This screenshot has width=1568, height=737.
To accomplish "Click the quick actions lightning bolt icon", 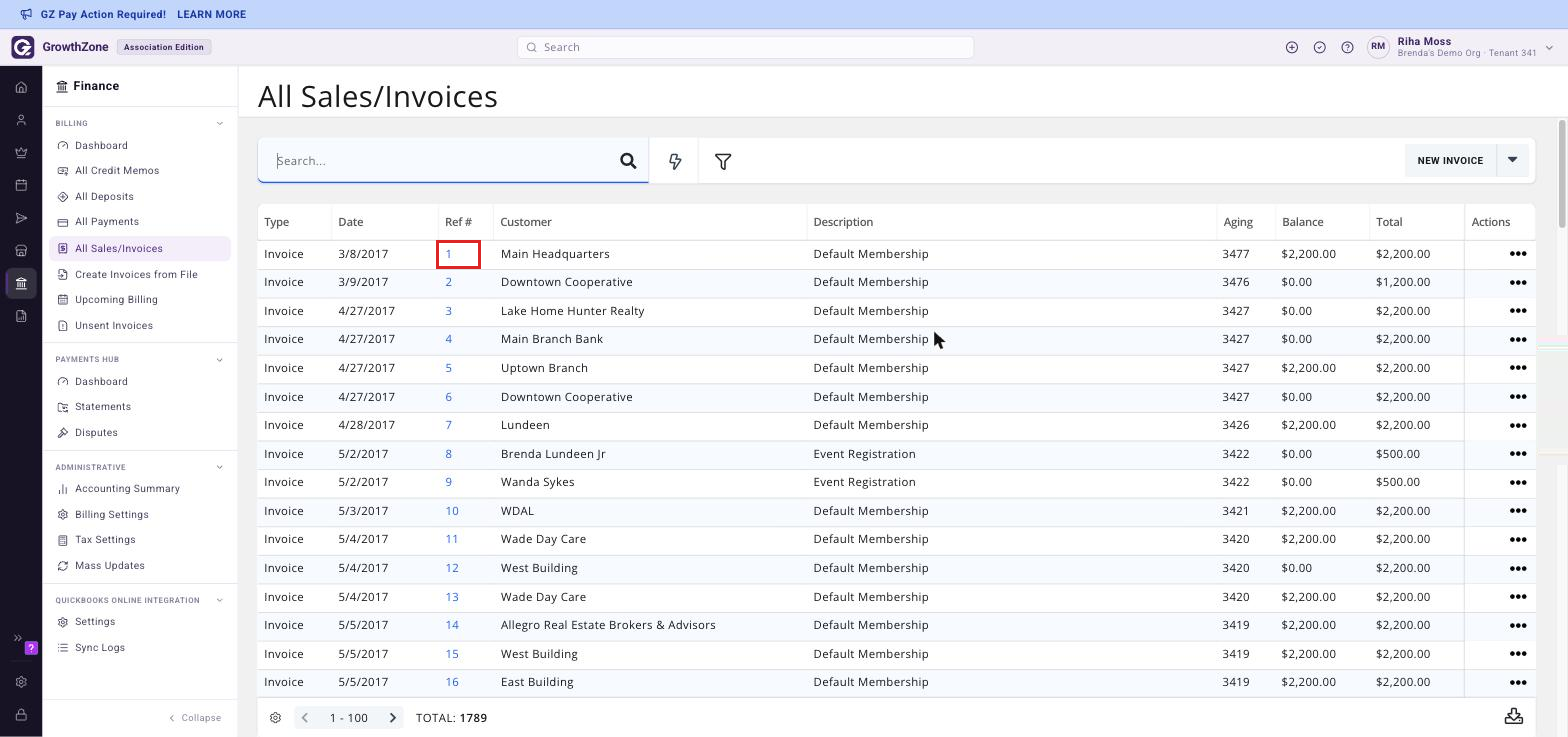I will (x=675, y=161).
